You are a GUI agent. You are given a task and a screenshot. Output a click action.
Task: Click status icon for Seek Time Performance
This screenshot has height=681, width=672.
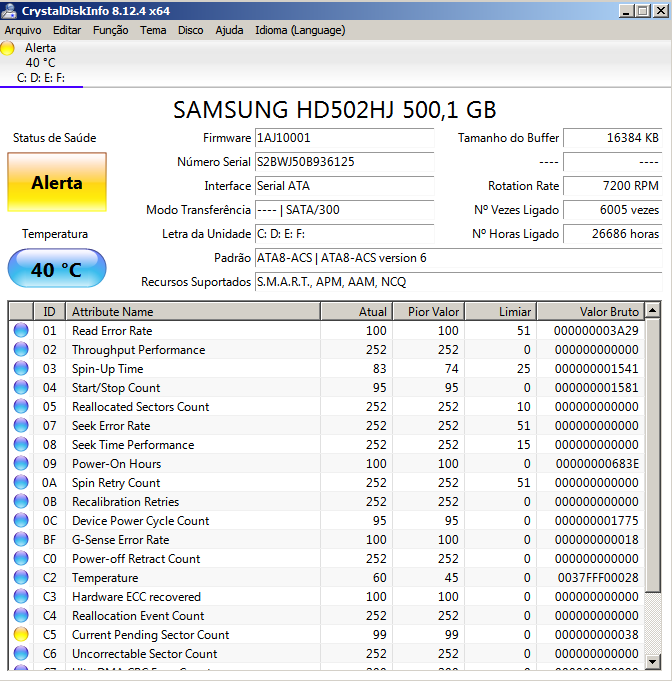[21, 445]
